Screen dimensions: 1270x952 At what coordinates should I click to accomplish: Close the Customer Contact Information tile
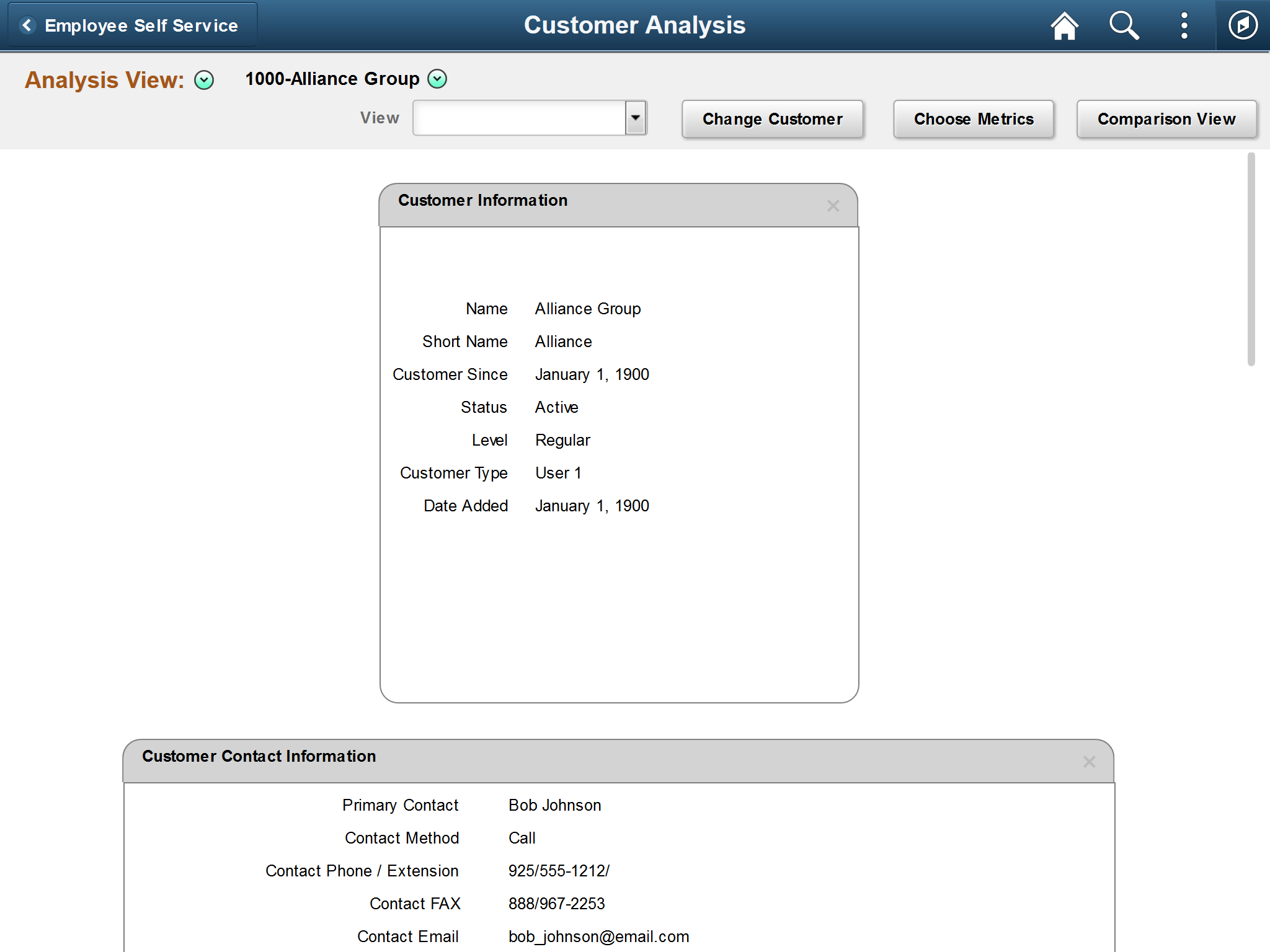pyautogui.click(x=1089, y=762)
